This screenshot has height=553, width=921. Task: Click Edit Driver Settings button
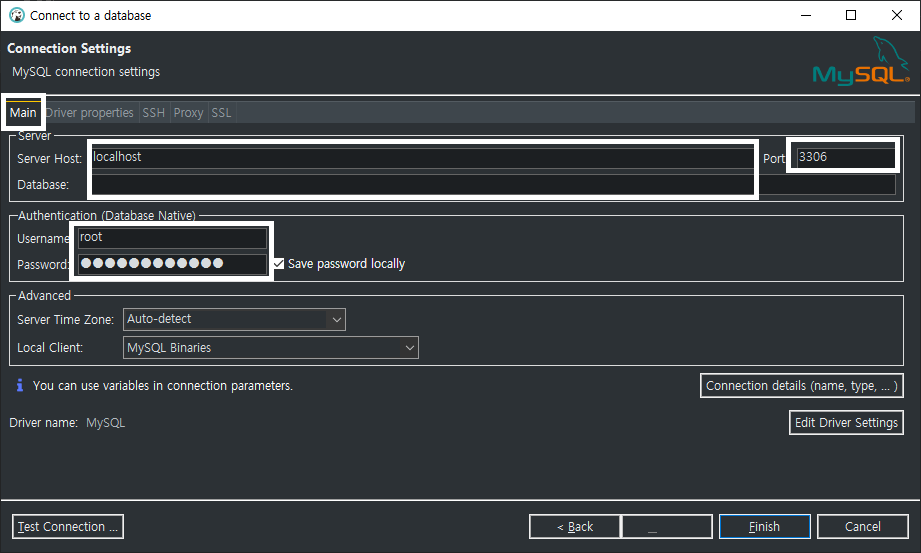[x=846, y=423]
